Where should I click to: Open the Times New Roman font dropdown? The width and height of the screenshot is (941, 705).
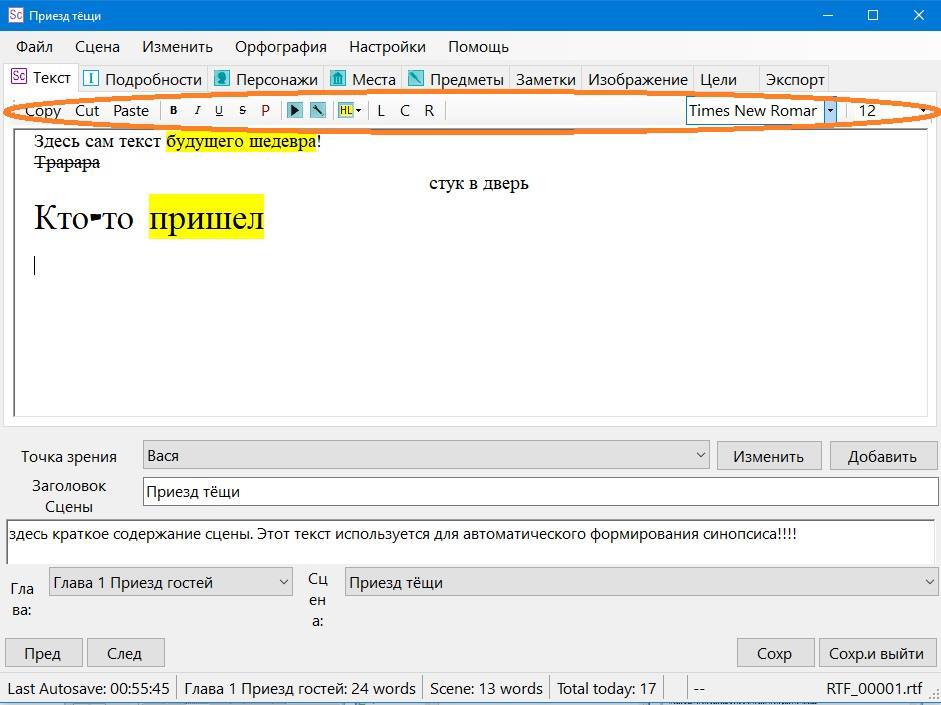point(830,111)
